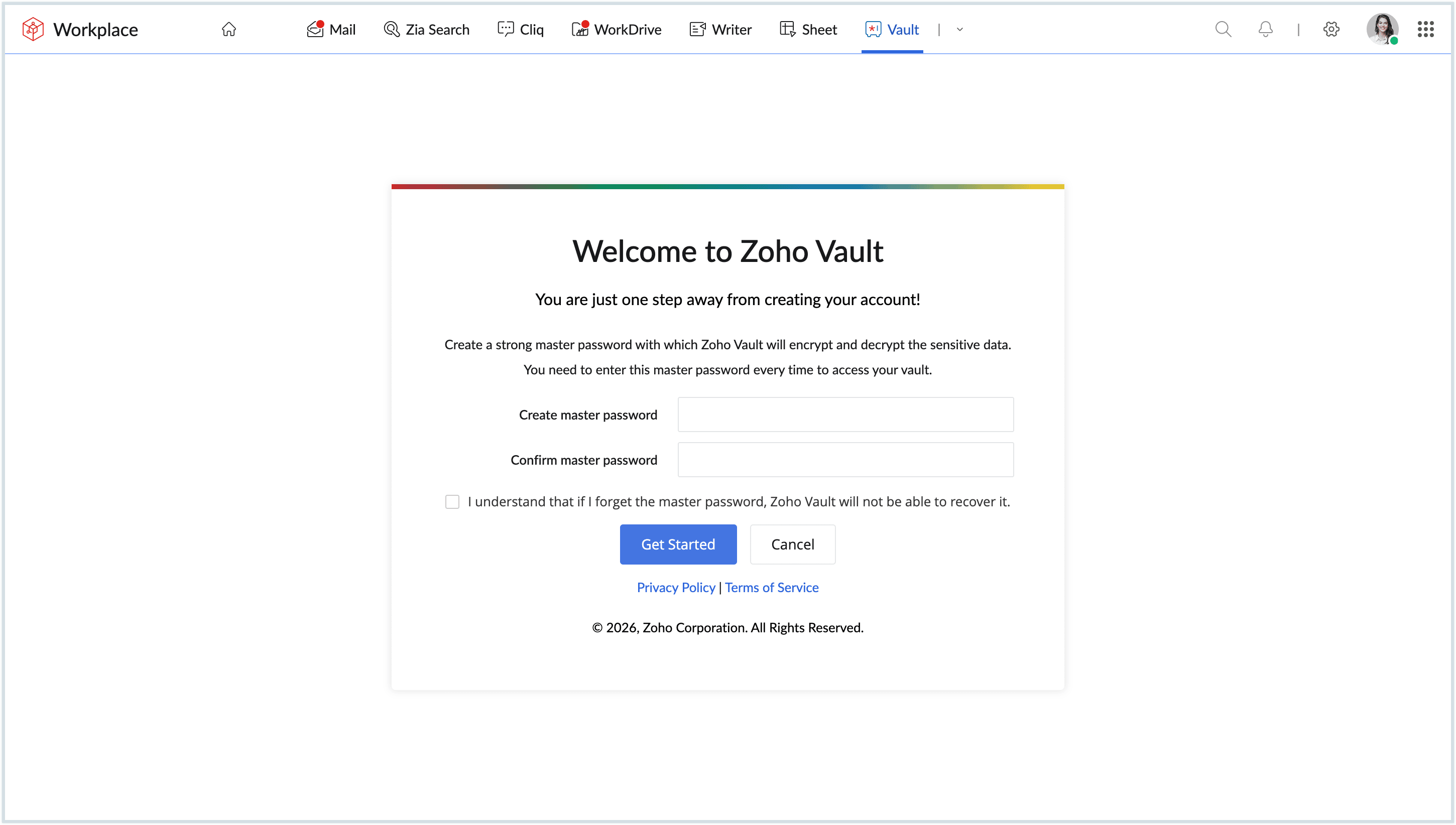Open WorkDrive

click(x=617, y=29)
